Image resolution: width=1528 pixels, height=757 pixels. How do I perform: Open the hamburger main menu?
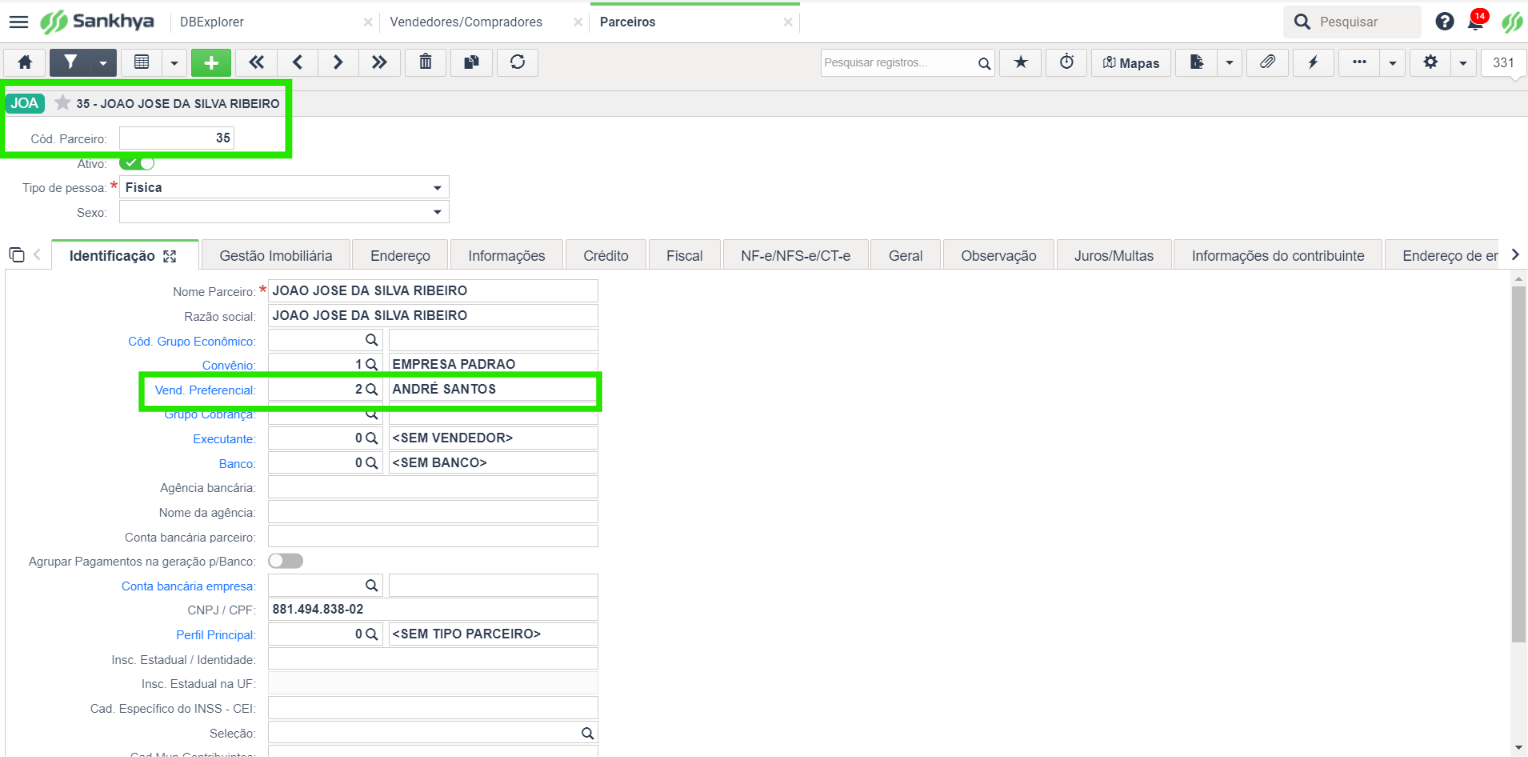point(19,21)
